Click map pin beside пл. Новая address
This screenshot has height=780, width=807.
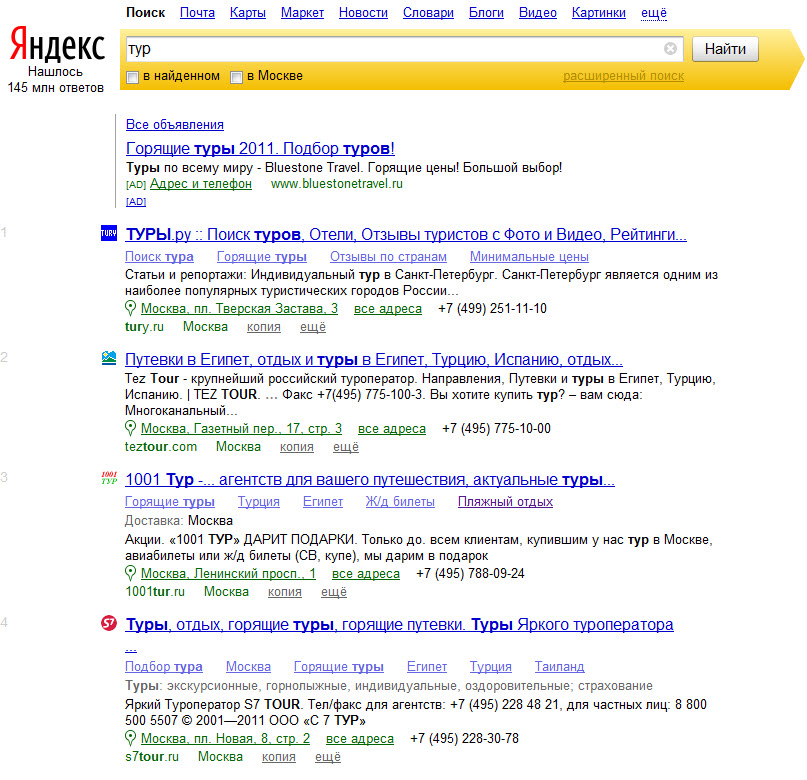(131, 738)
